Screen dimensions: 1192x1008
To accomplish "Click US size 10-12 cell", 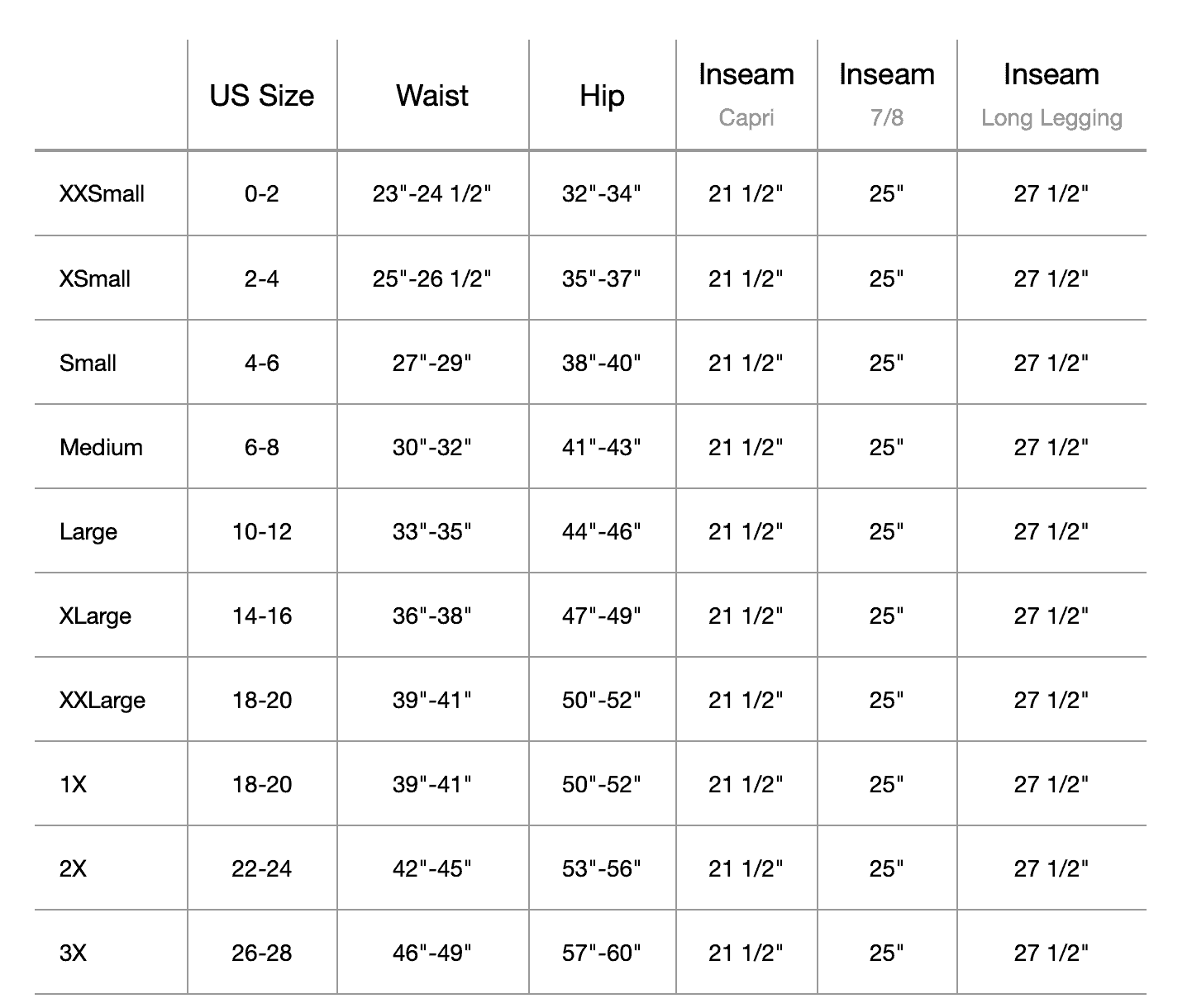I will click(262, 531).
